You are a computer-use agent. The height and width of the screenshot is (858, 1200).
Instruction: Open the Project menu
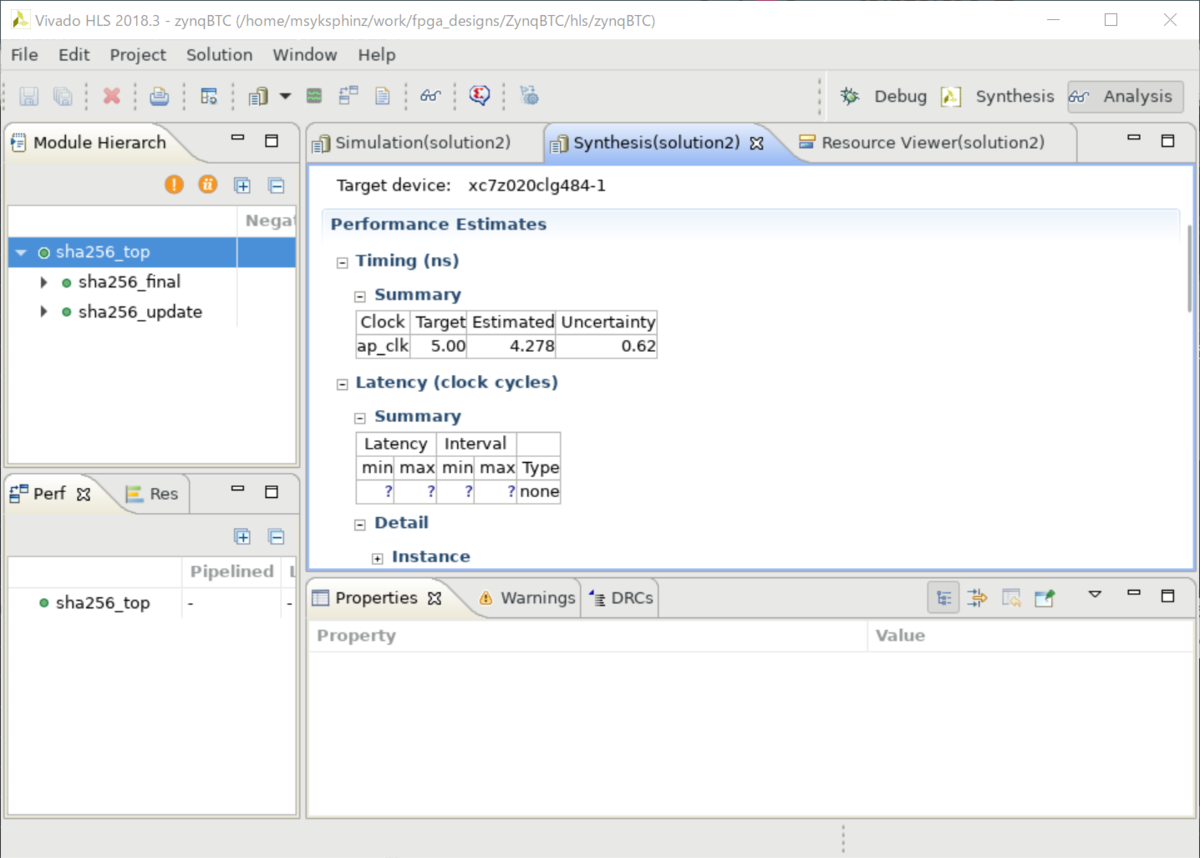[138, 55]
